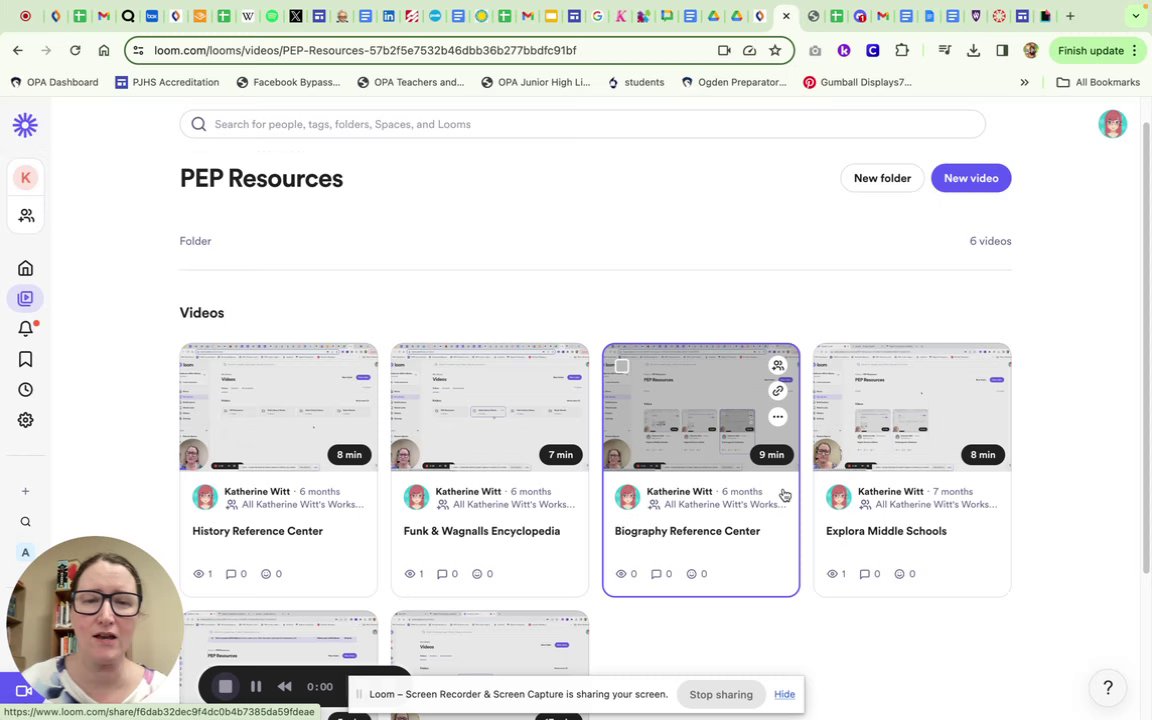1152x720 pixels.
Task: Open the Gumball Displays bookmark
Action: click(x=857, y=82)
